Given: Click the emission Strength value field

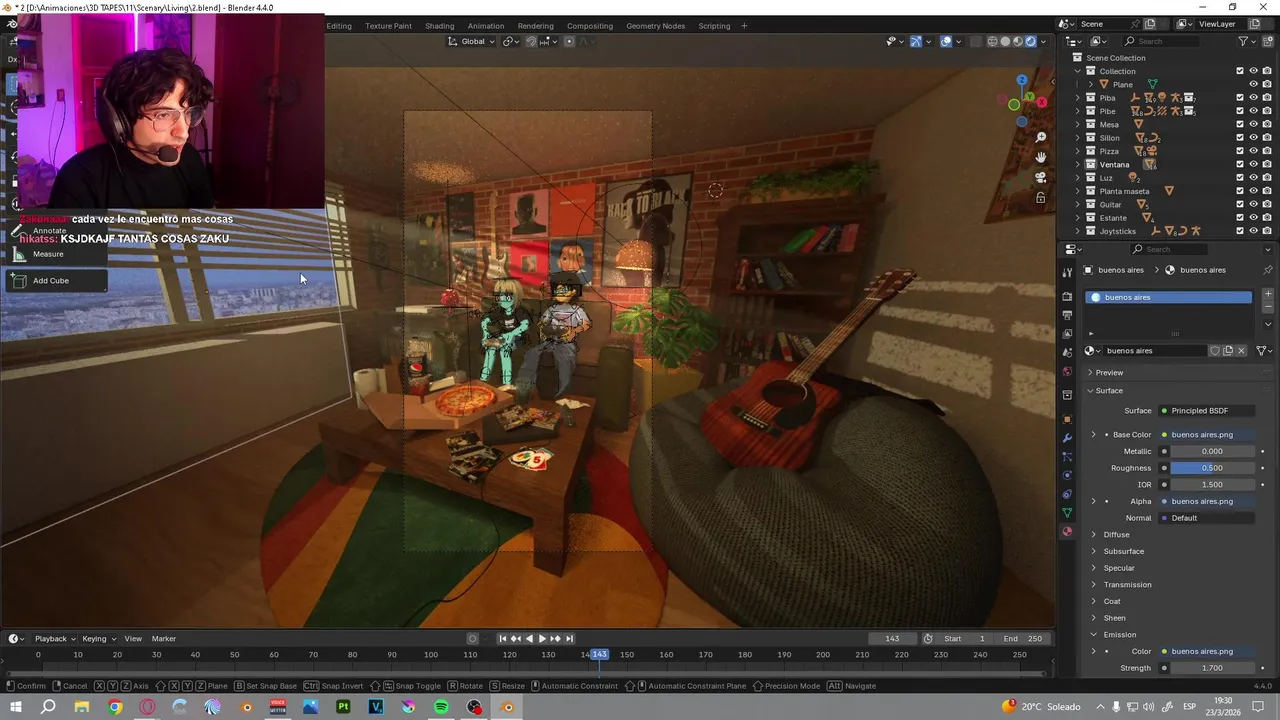Looking at the screenshot, I should [1212, 668].
